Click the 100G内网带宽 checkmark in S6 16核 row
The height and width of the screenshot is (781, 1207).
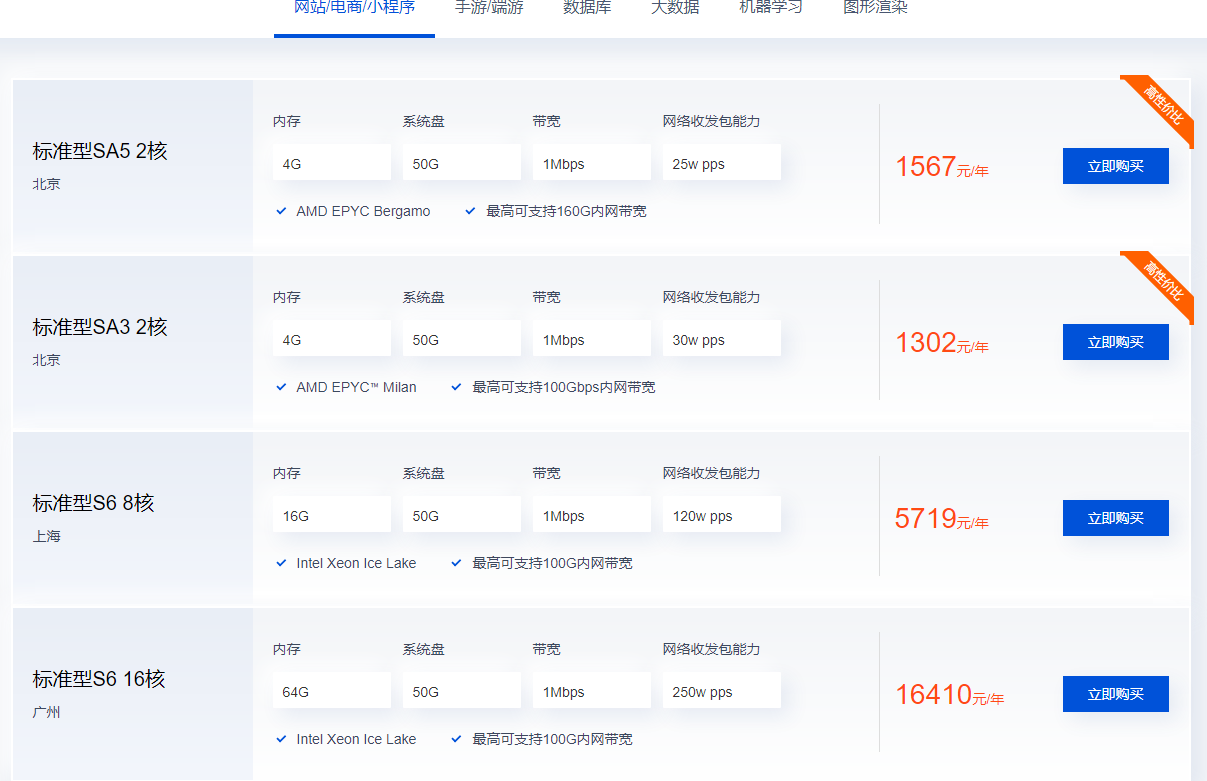pyautogui.click(x=456, y=739)
